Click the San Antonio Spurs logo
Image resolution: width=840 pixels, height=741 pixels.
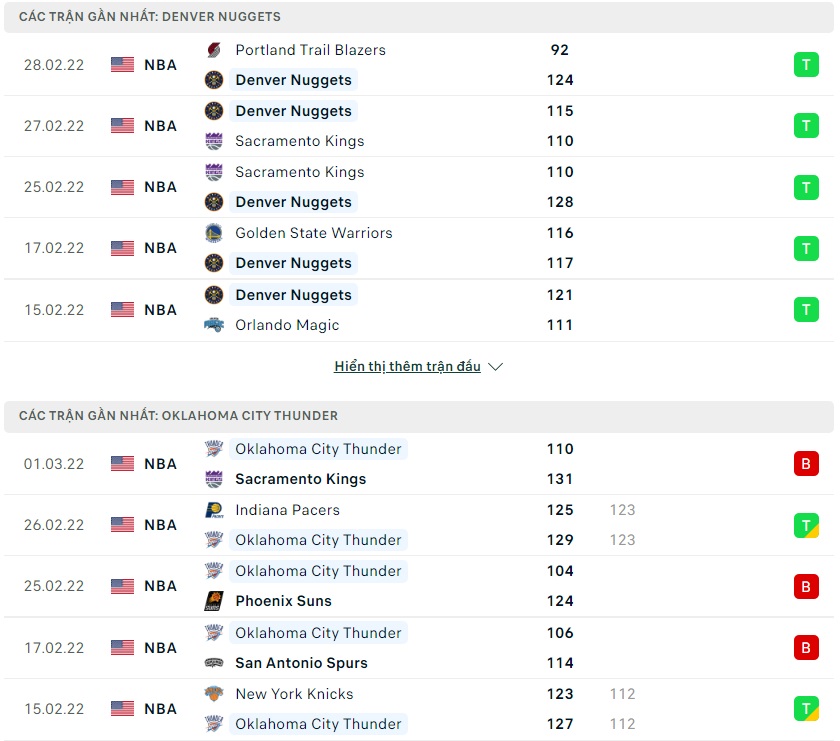pos(213,663)
